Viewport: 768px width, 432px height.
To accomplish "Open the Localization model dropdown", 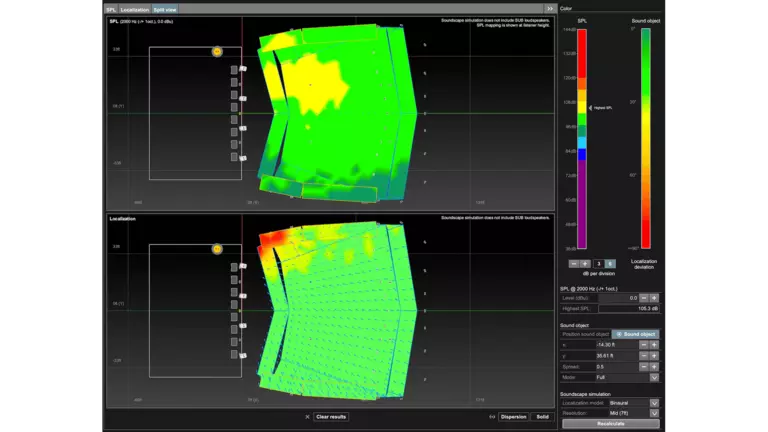I will [x=654, y=403].
